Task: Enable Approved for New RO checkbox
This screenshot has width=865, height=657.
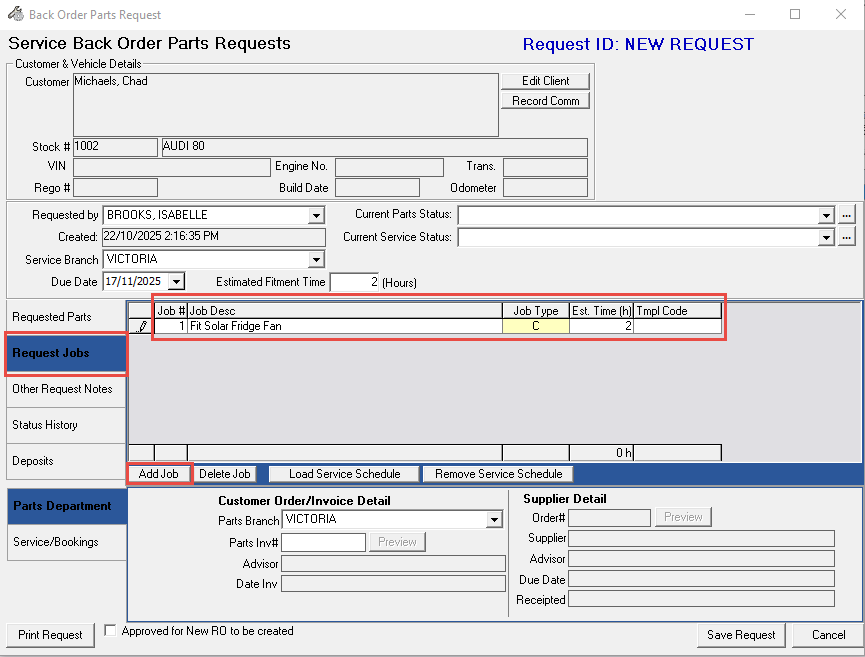Action: tap(111, 631)
